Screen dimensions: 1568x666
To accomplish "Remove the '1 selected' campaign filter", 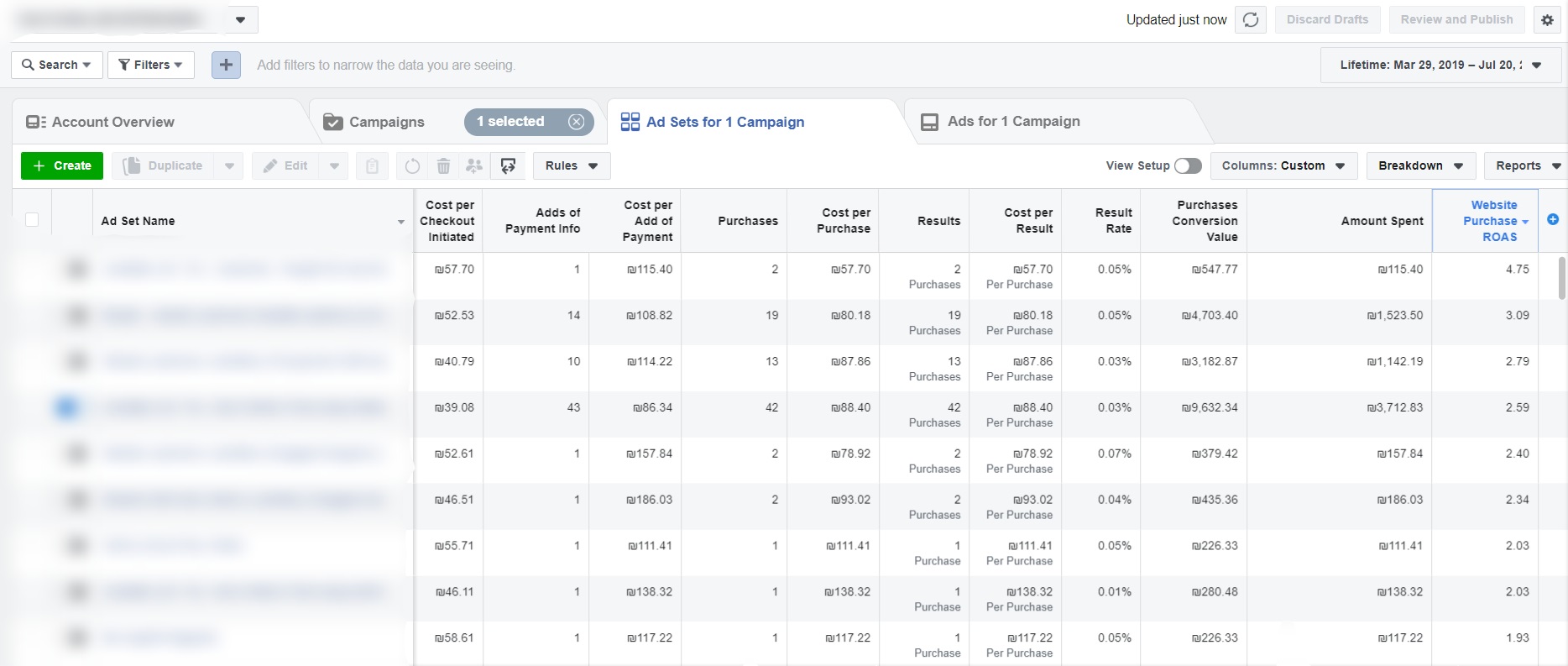I will point(576,122).
